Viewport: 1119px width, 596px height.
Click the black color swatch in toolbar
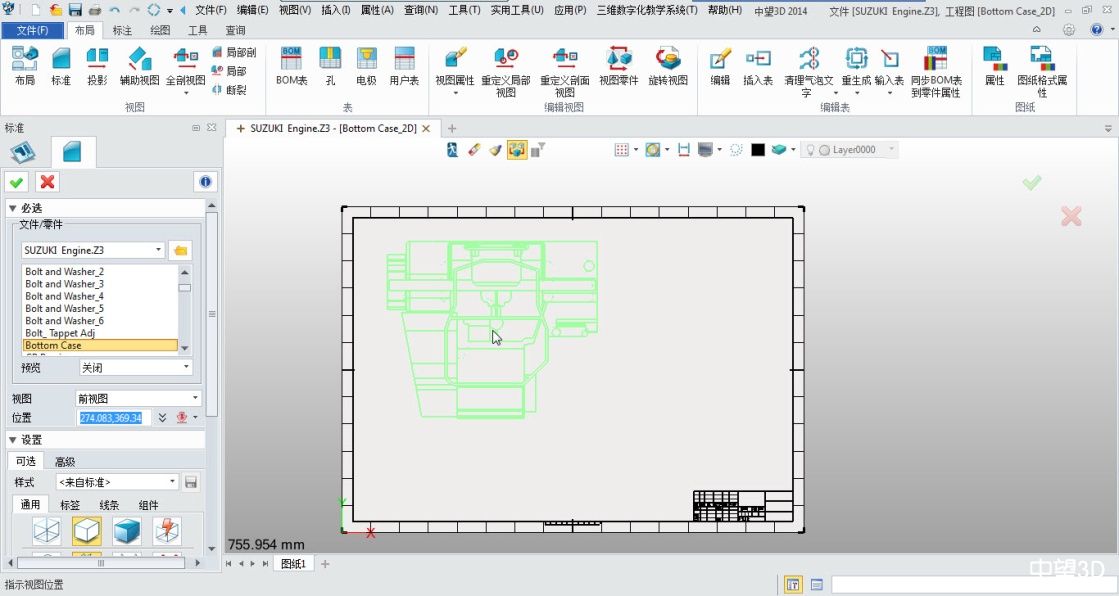(758, 150)
